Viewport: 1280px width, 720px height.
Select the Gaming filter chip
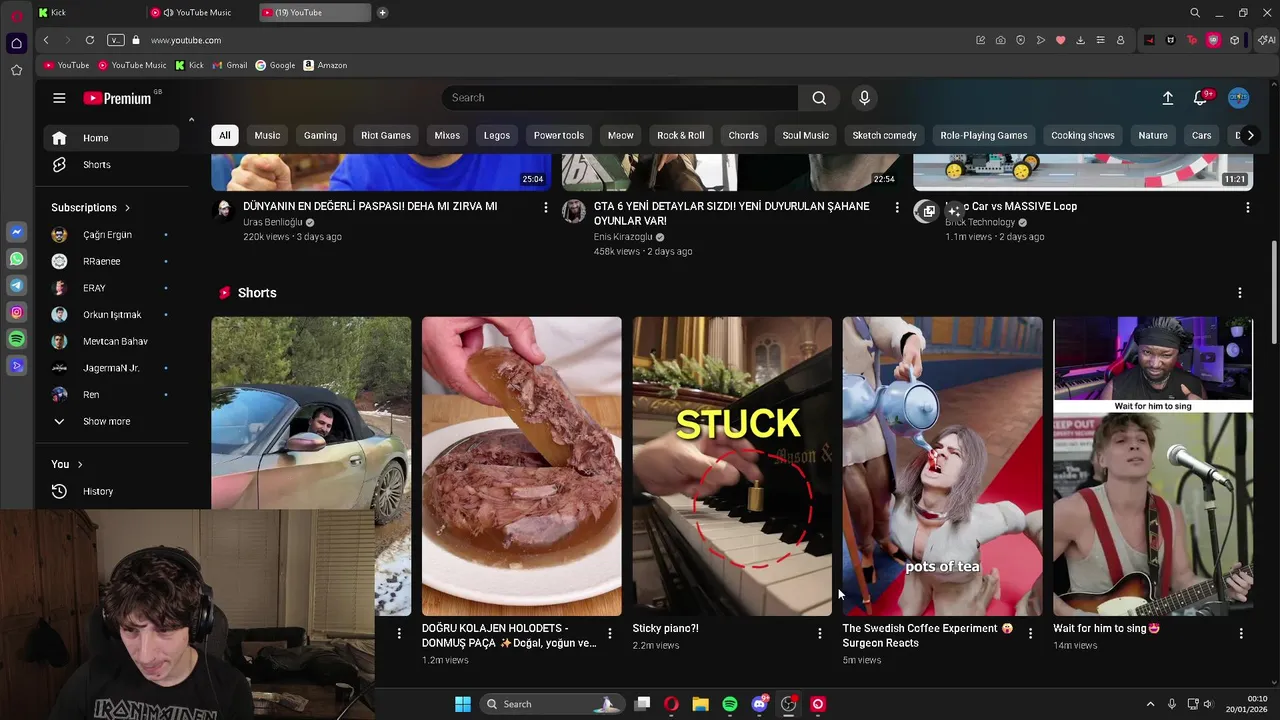tap(321, 136)
